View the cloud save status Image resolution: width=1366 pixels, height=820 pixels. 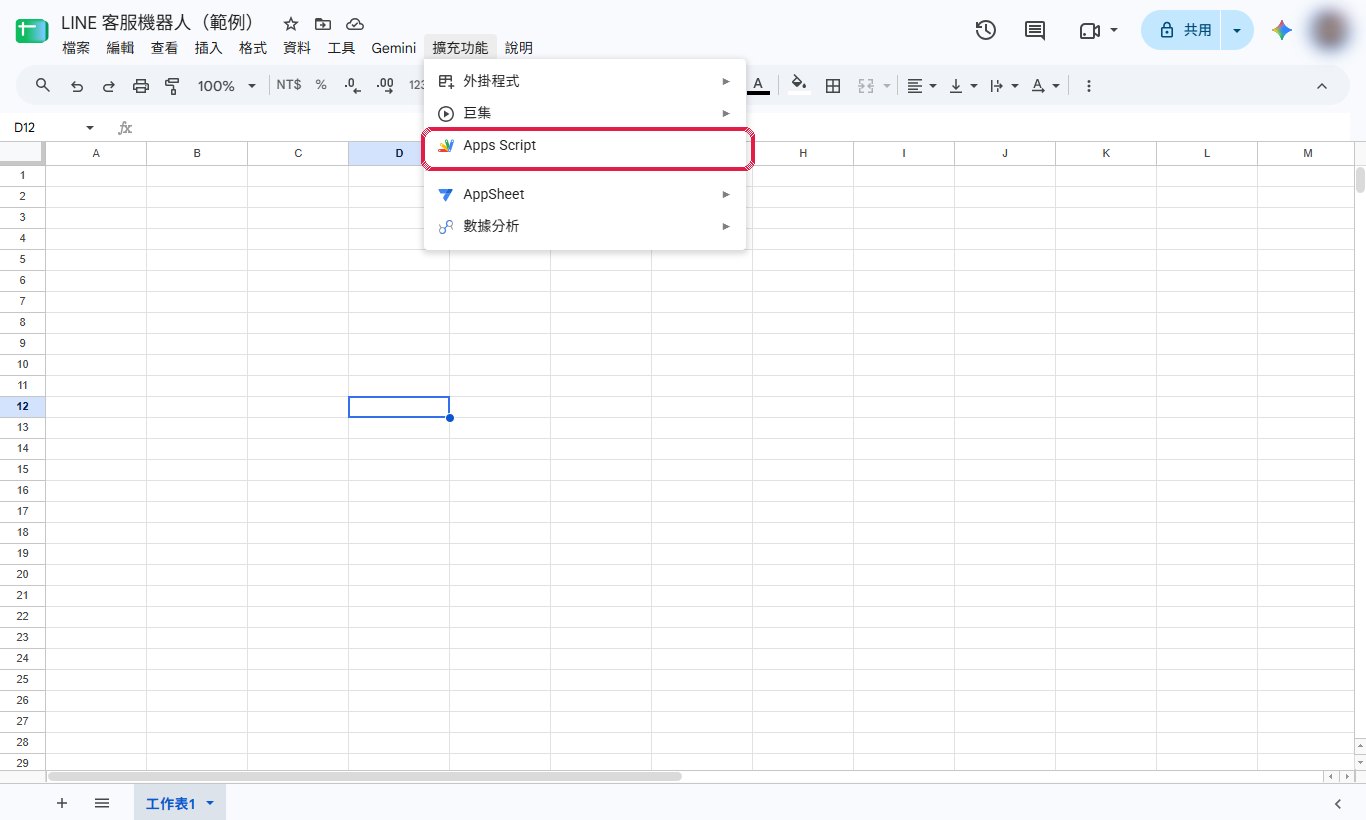click(355, 24)
